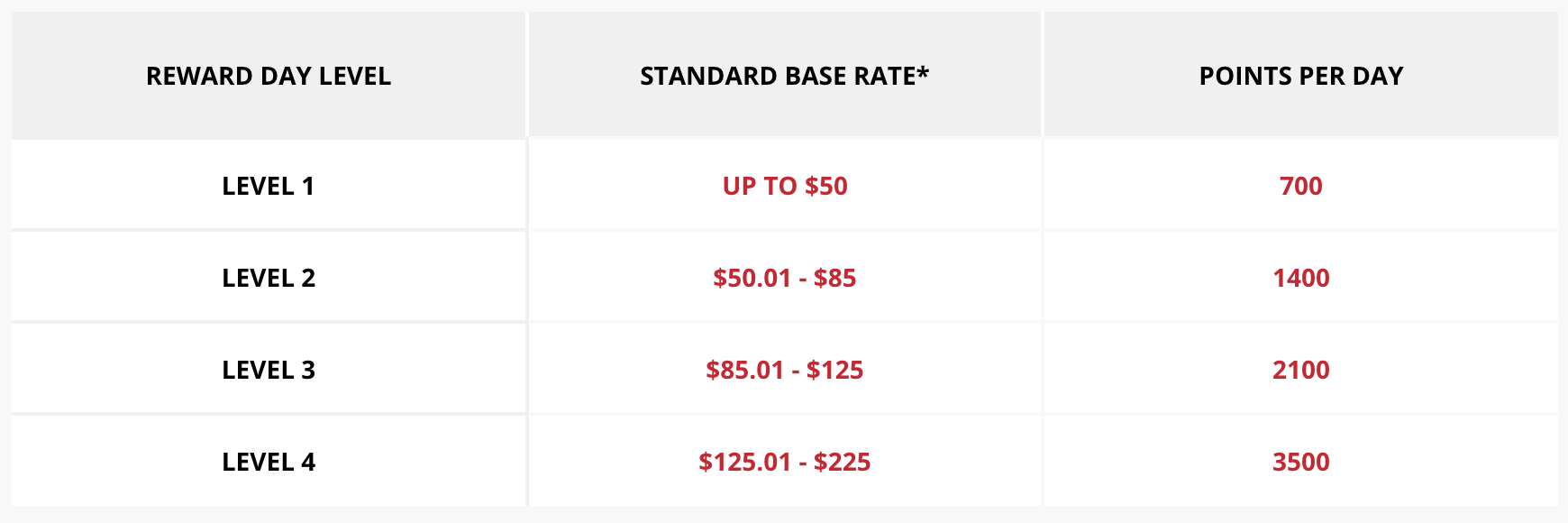The width and height of the screenshot is (1568, 523).
Task: Click the $50.01 - $85 rate cell
Action: coord(784,278)
